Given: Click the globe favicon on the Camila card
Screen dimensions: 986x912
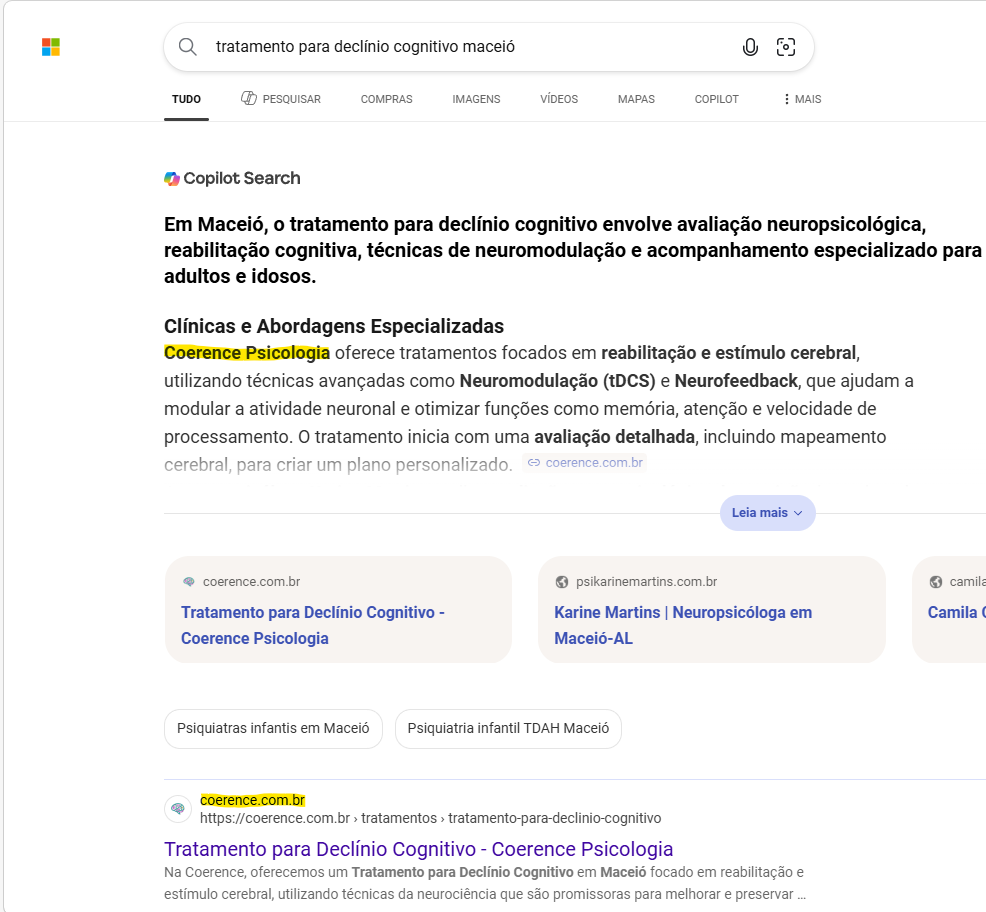Looking at the screenshot, I should click(x=936, y=582).
